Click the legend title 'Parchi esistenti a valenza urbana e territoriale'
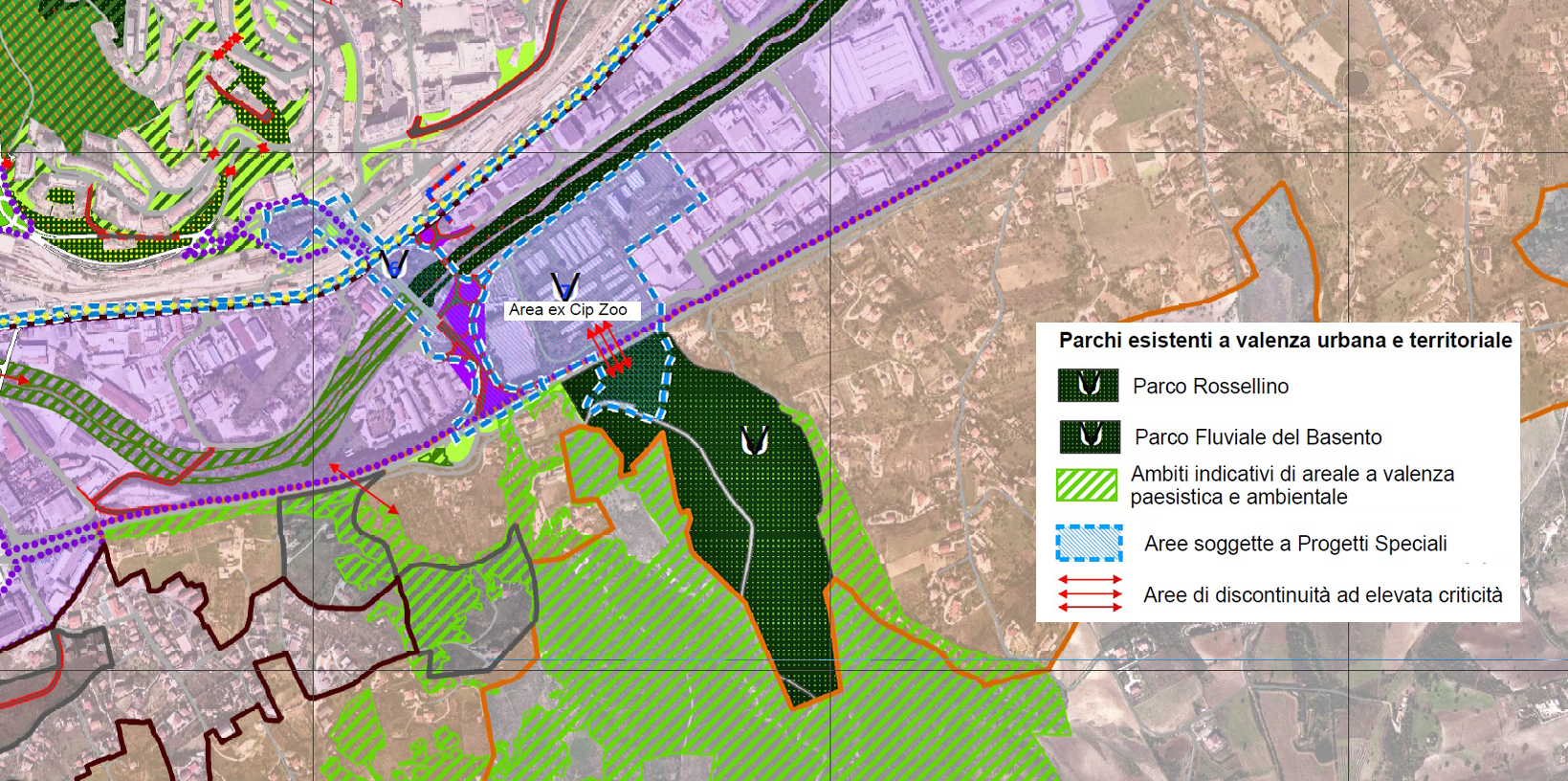The width and height of the screenshot is (1568, 781). tap(1285, 340)
